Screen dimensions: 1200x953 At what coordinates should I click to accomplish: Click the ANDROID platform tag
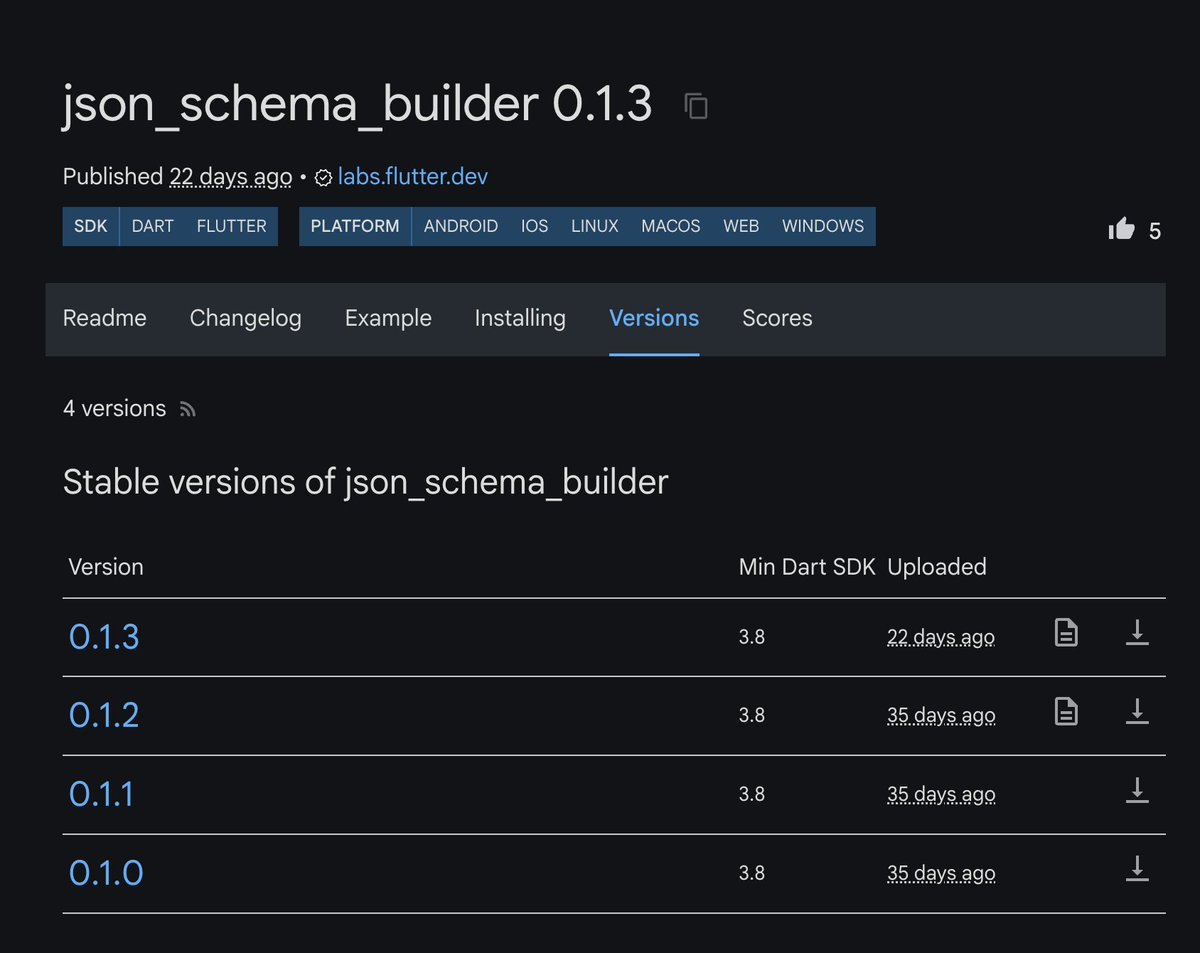click(461, 226)
